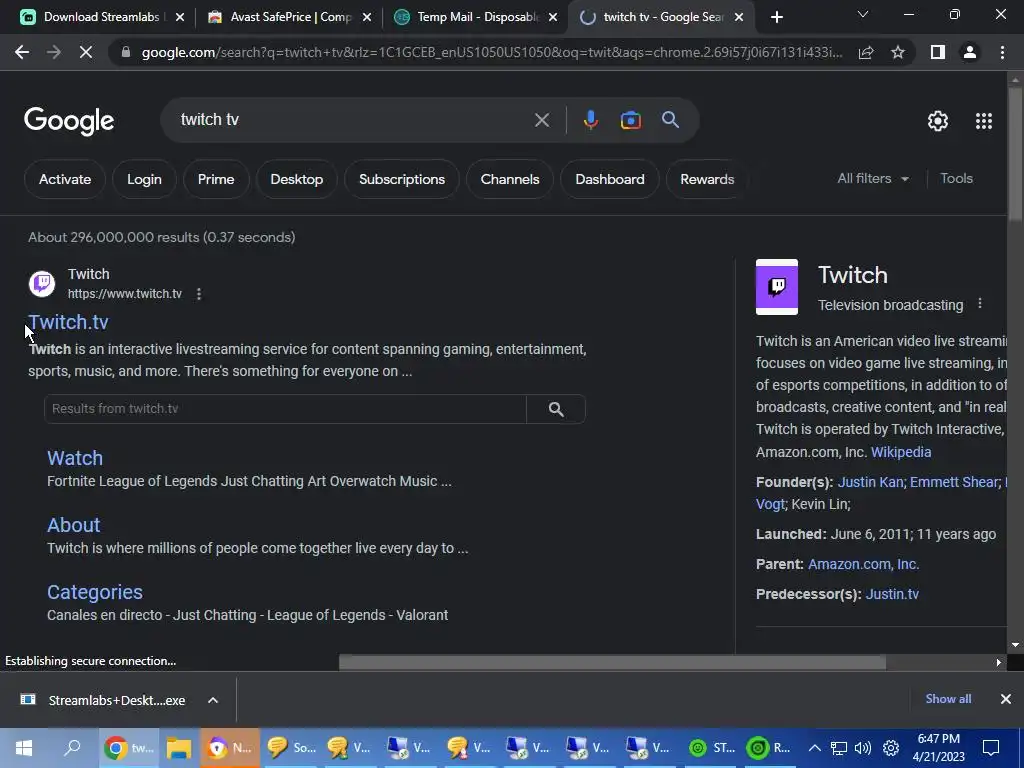
Task: Open the Watch sitelink
Action: 74,458
